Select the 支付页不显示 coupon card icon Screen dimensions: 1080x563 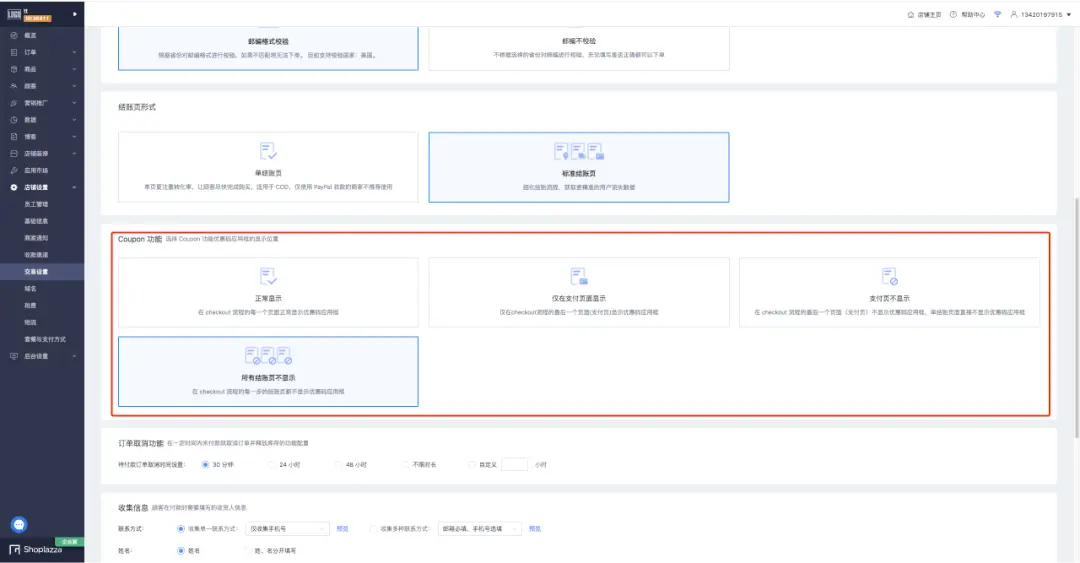(889, 275)
